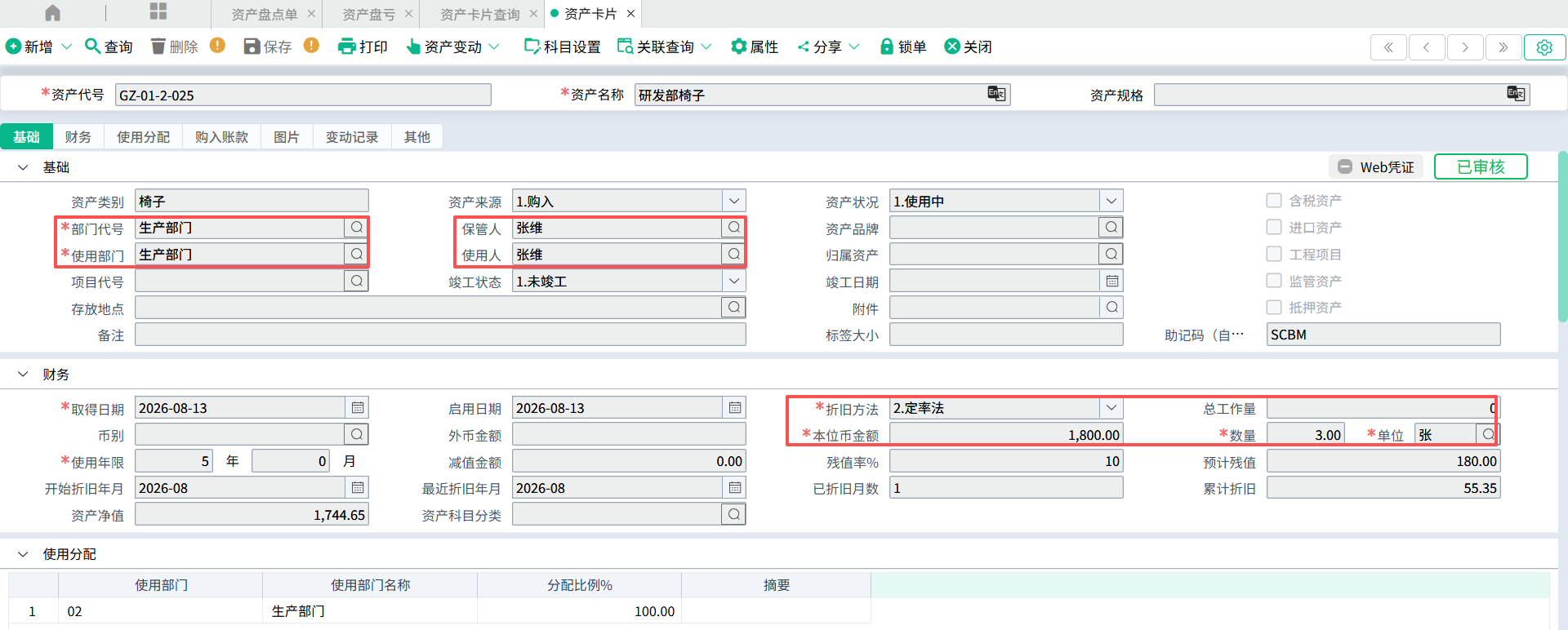The width and height of the screenshot is (1568, 630).
Task: Click lookup icon for 使用人
Action: point(733,255)
